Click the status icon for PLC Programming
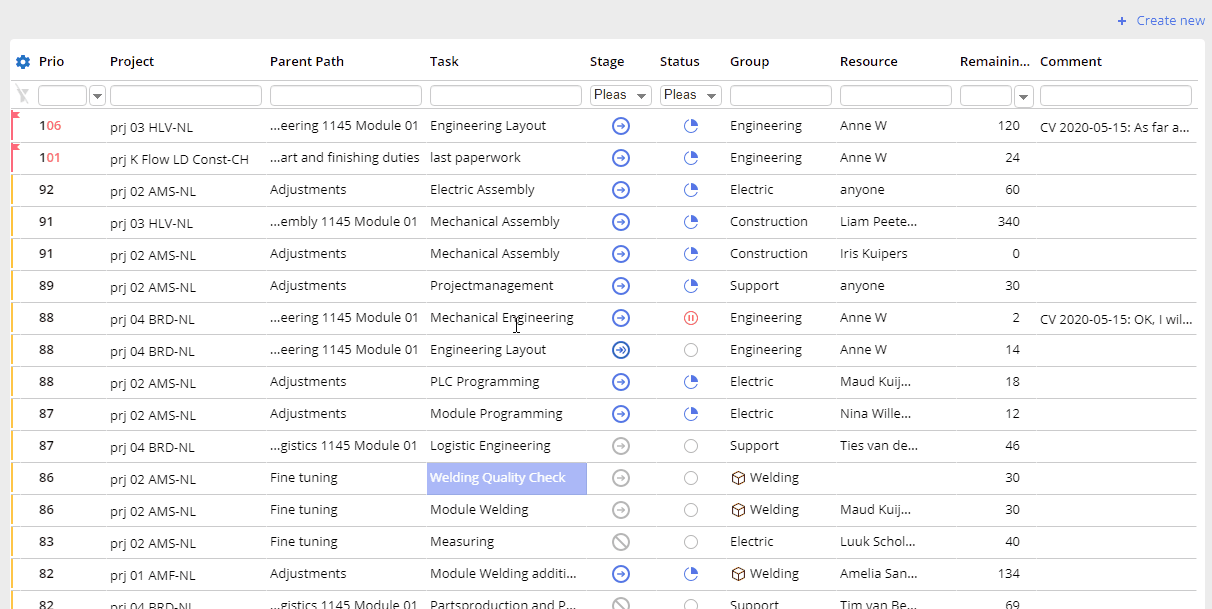Image resolution: width=1212 pixels, height=609 pixels. pos(691,382)
